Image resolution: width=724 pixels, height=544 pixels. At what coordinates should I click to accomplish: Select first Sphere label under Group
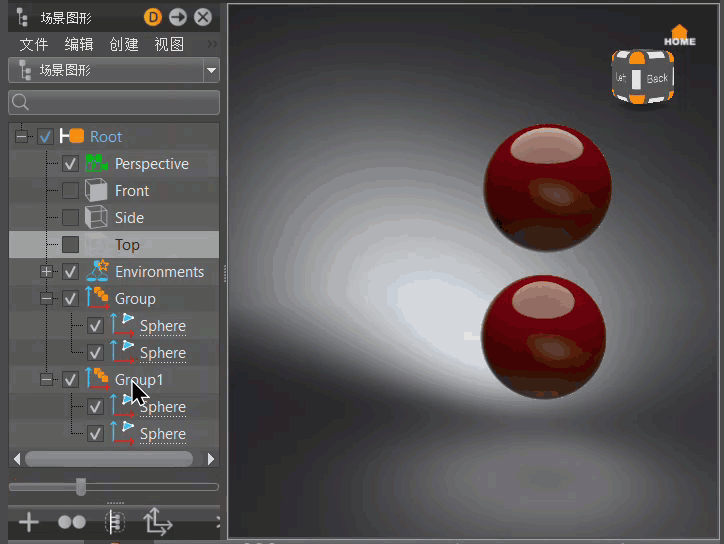163,326
